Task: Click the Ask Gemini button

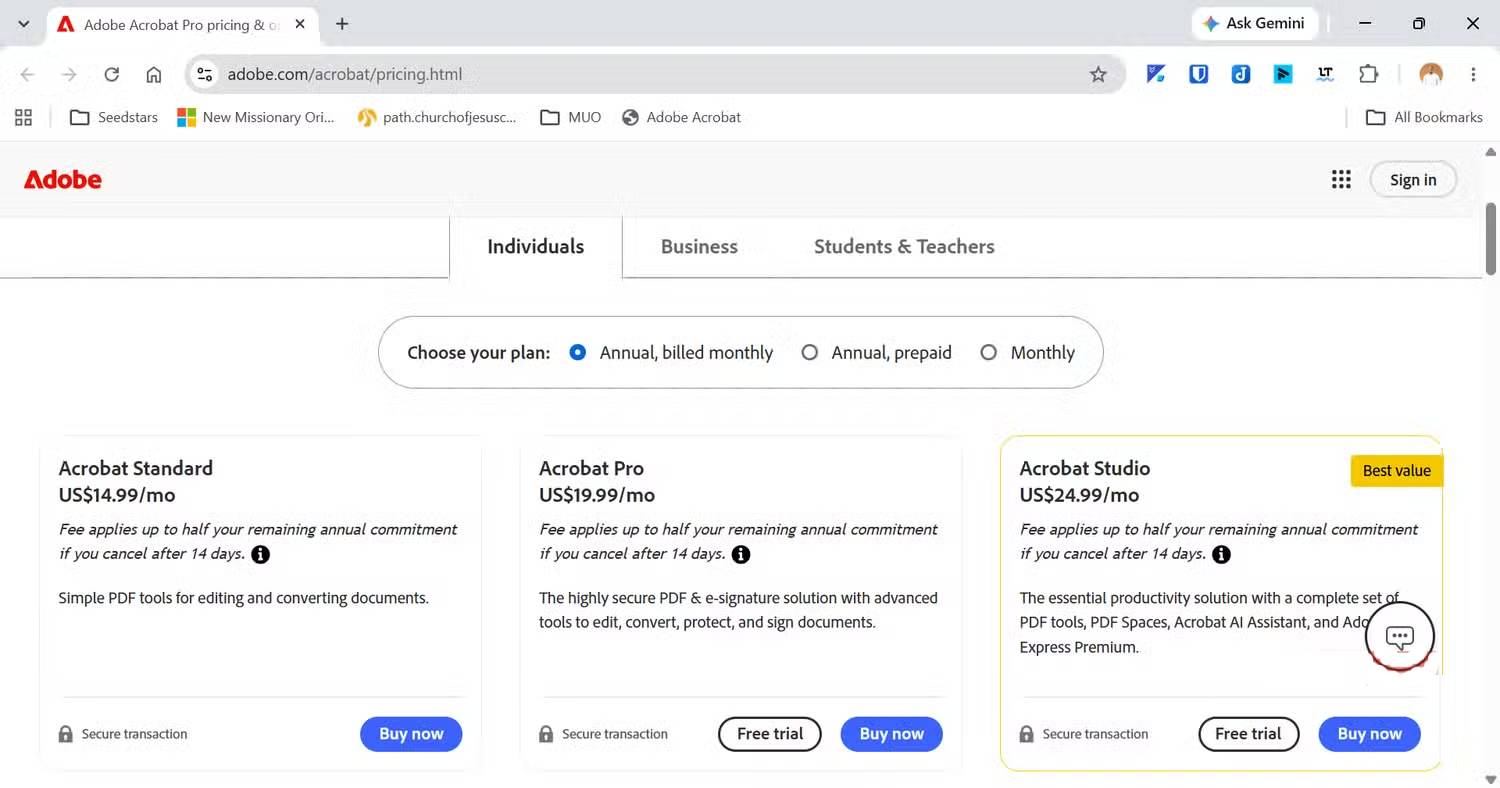Action: click(x=1254, y=24)
